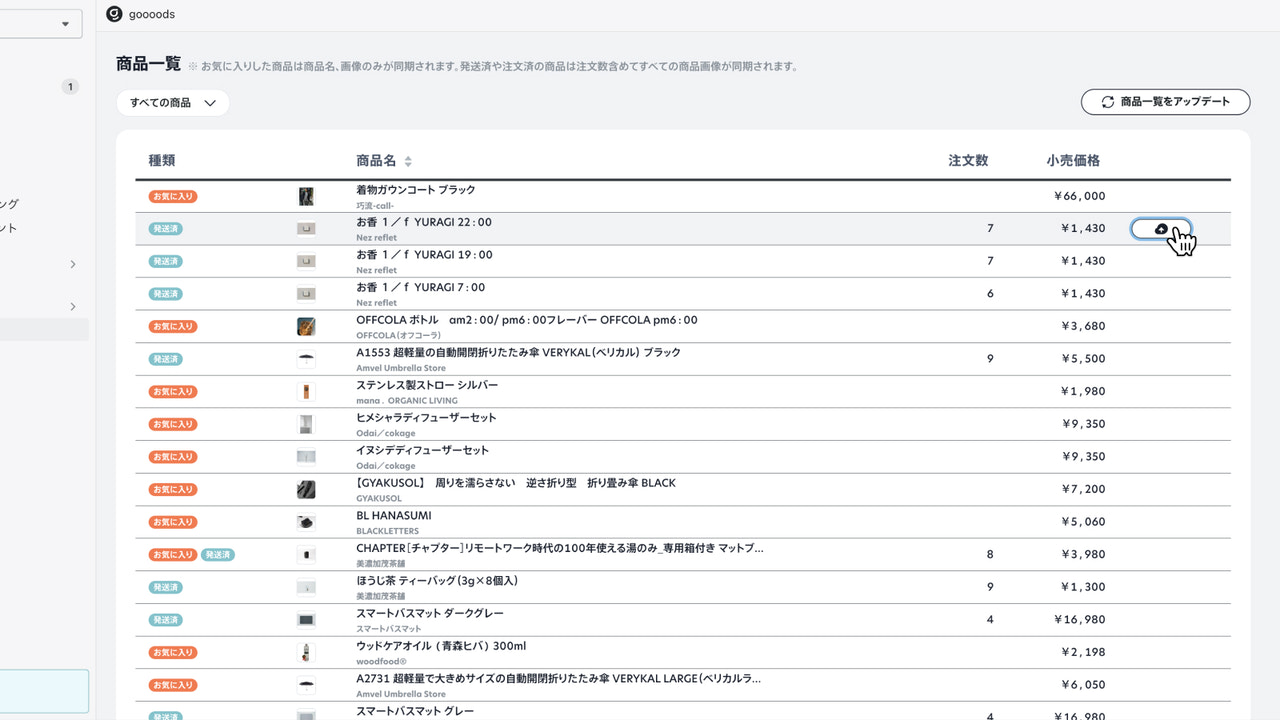This screenshot has width=1280, height=720.
Task: Expand the upper chevron in the left sidebar
Action: [72, 263]
